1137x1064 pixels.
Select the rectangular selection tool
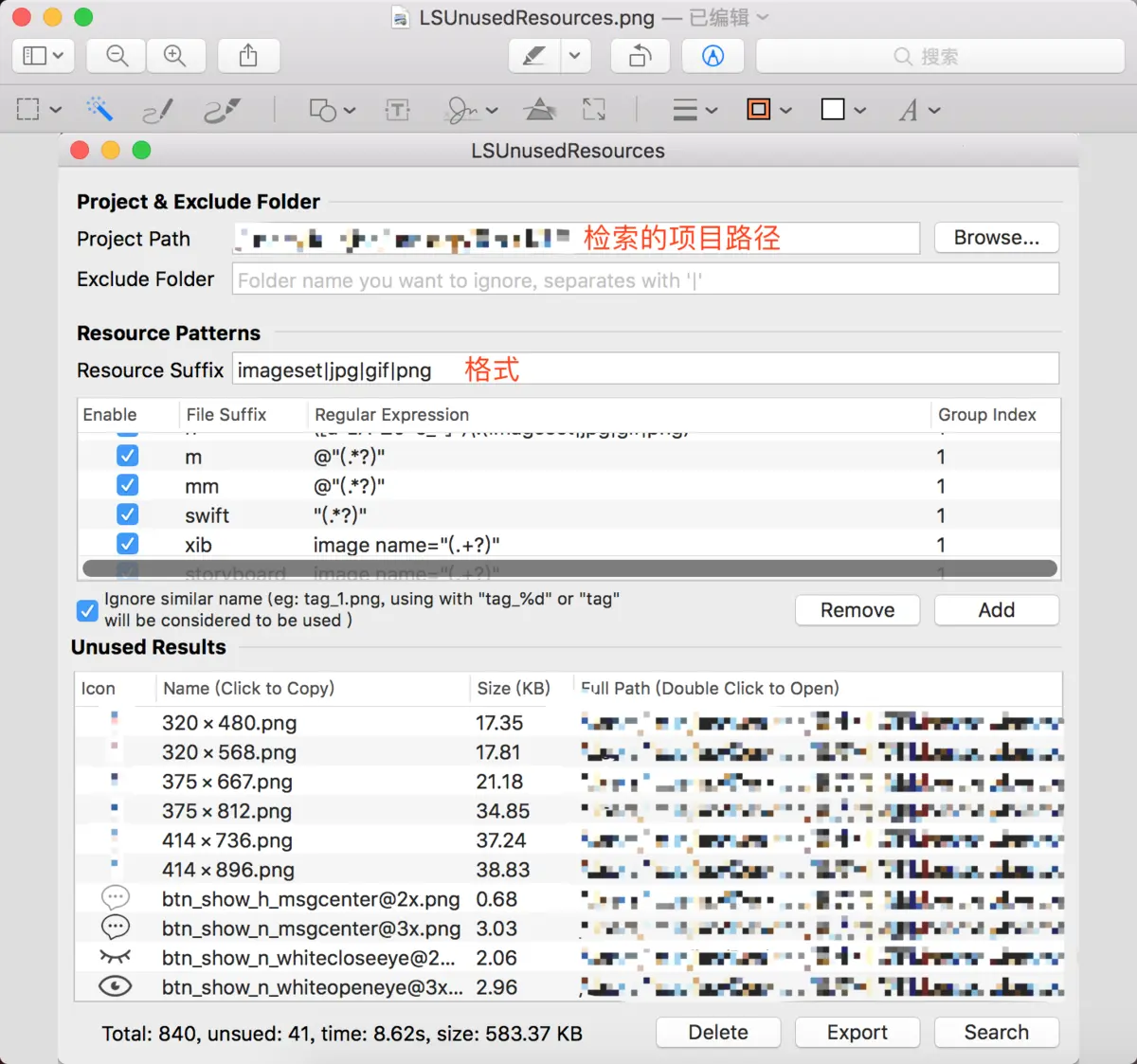[28, 110]
